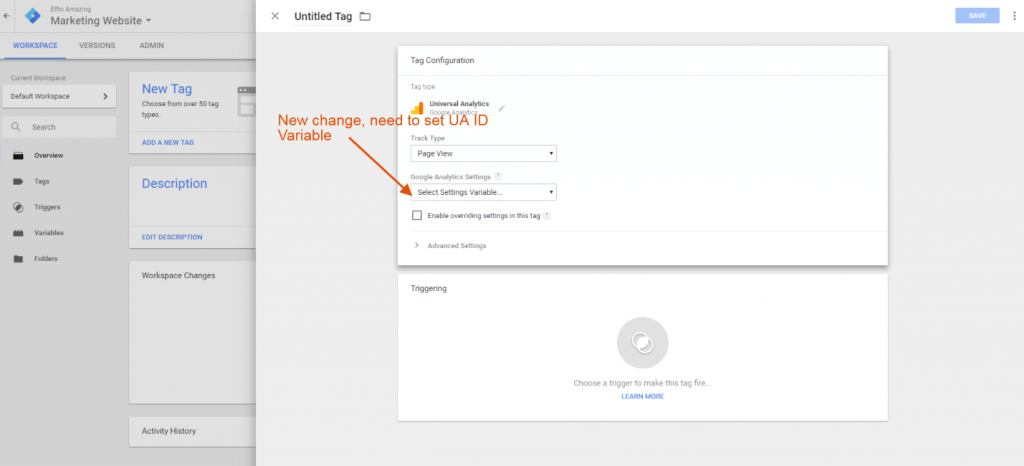
Task: Click the New Tag card heading
Action: (x=167, y=89)
